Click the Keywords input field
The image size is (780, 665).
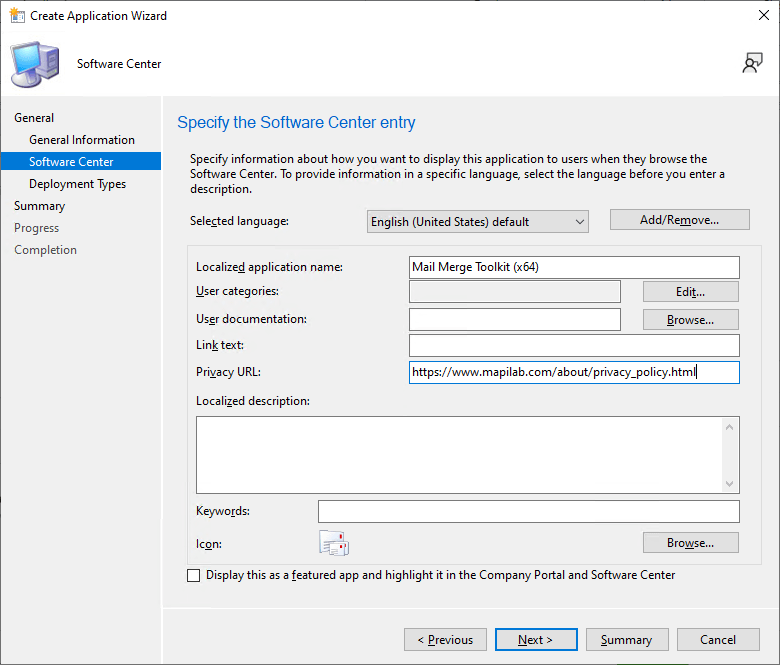[529, 511]
